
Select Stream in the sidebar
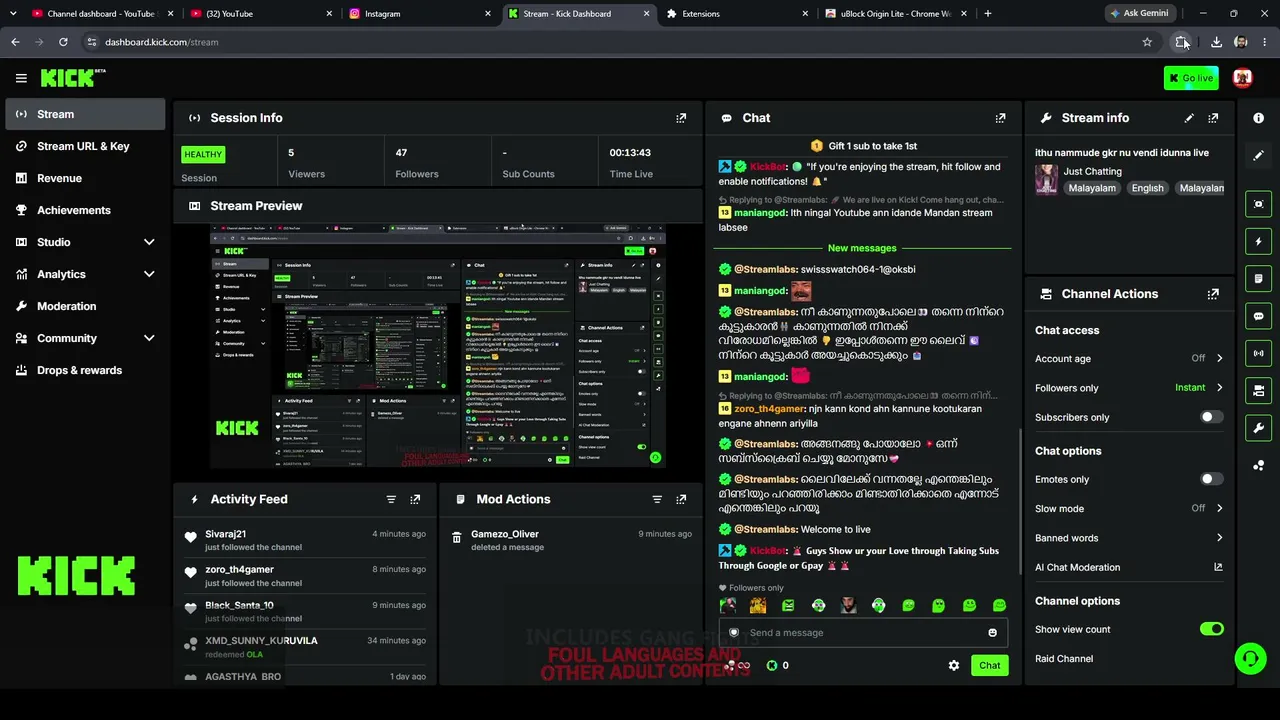[85, 114]
